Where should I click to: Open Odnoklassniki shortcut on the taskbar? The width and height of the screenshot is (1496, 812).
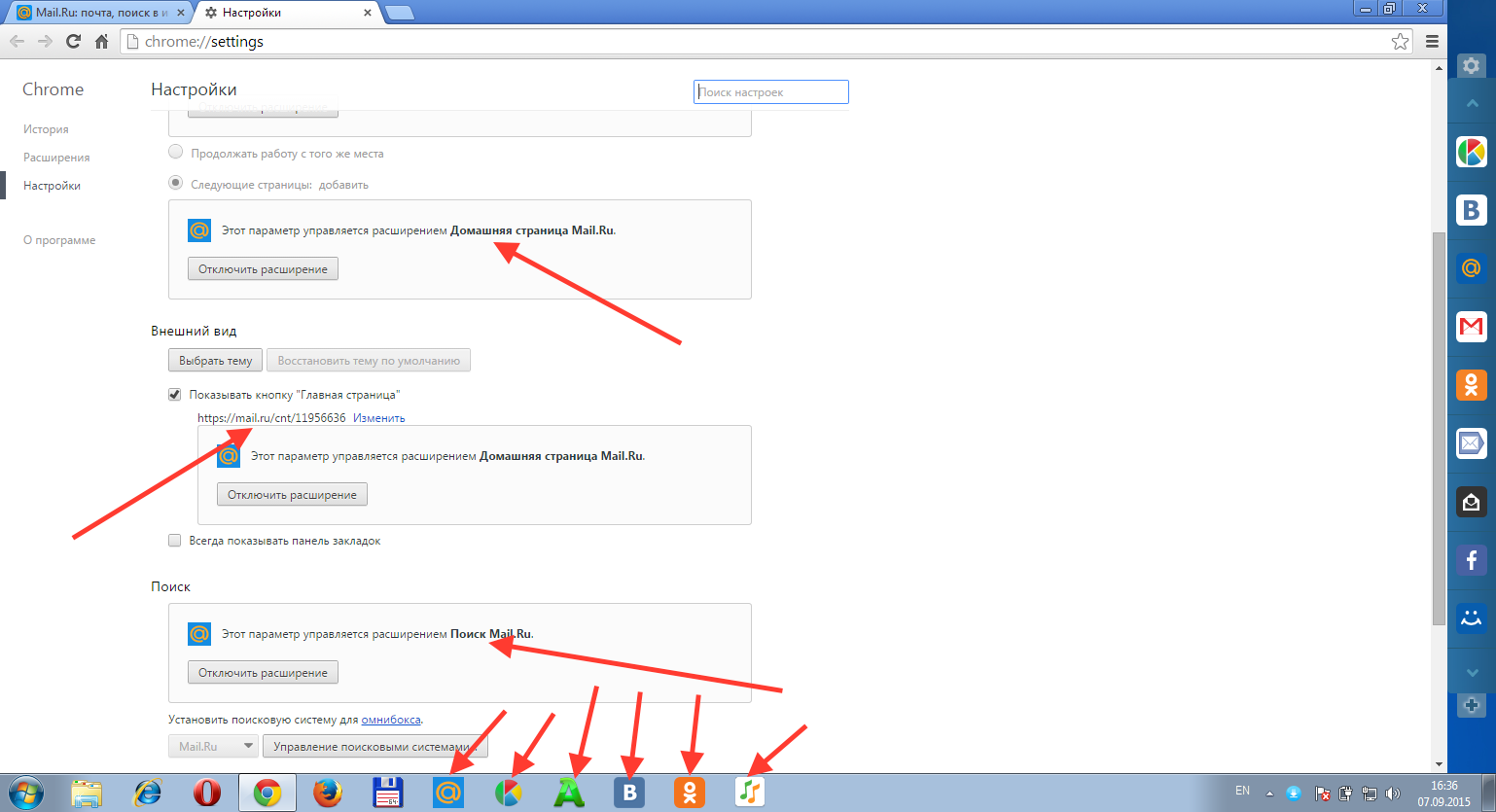click(690, 793)
